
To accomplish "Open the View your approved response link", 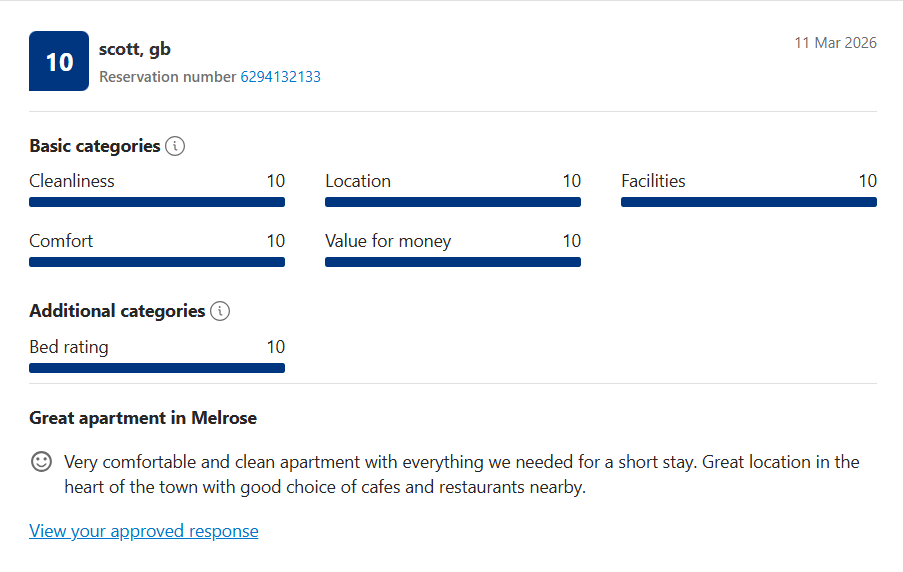I will click(x=144, y=531).
